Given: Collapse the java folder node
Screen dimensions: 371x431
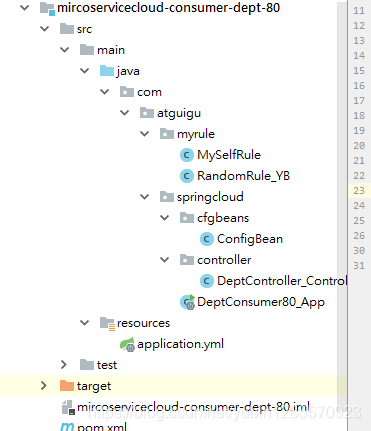Looking at the screenshot, I should tap(85, 71).
